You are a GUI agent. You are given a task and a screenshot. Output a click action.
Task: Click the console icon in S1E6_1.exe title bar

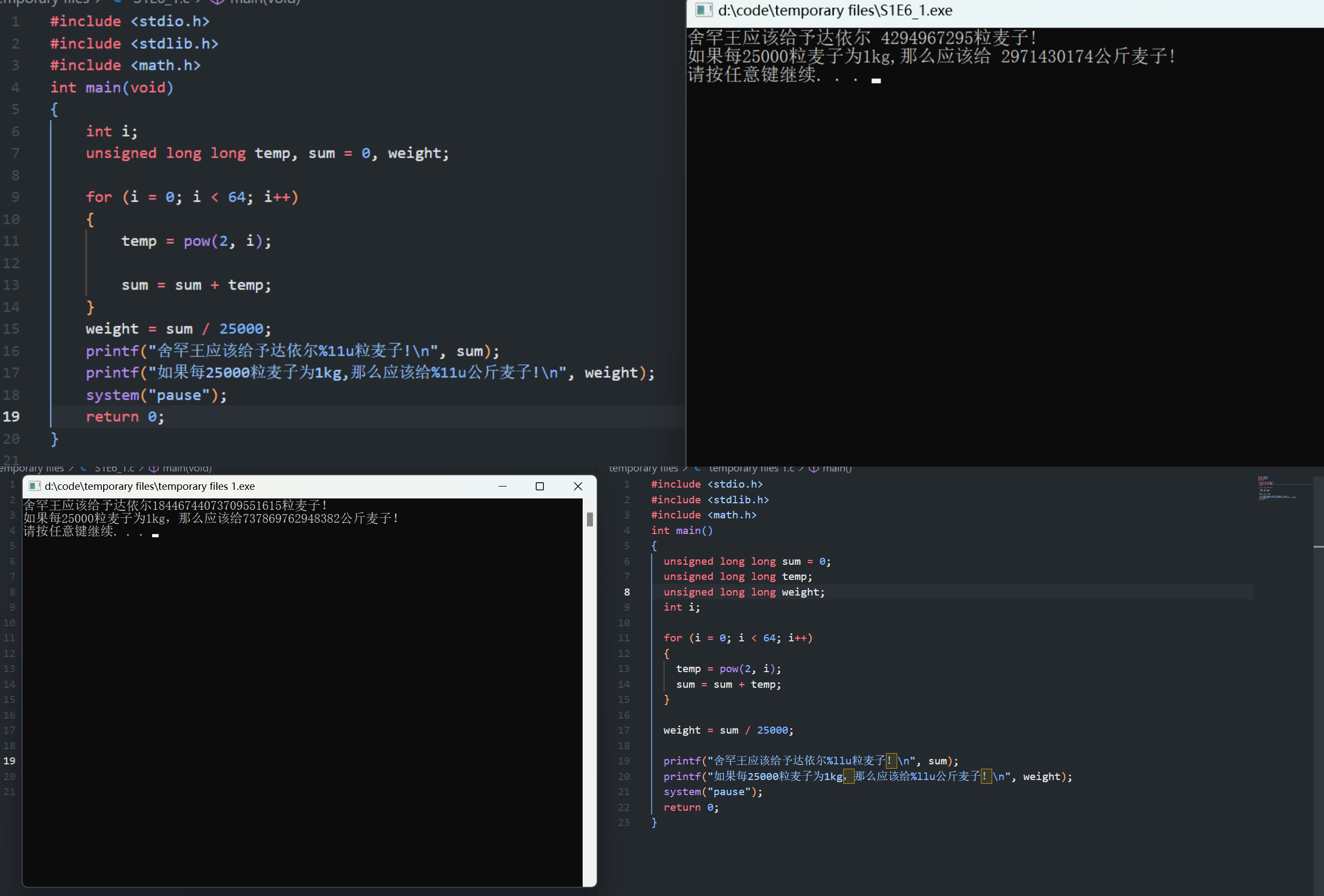point(704,10)
